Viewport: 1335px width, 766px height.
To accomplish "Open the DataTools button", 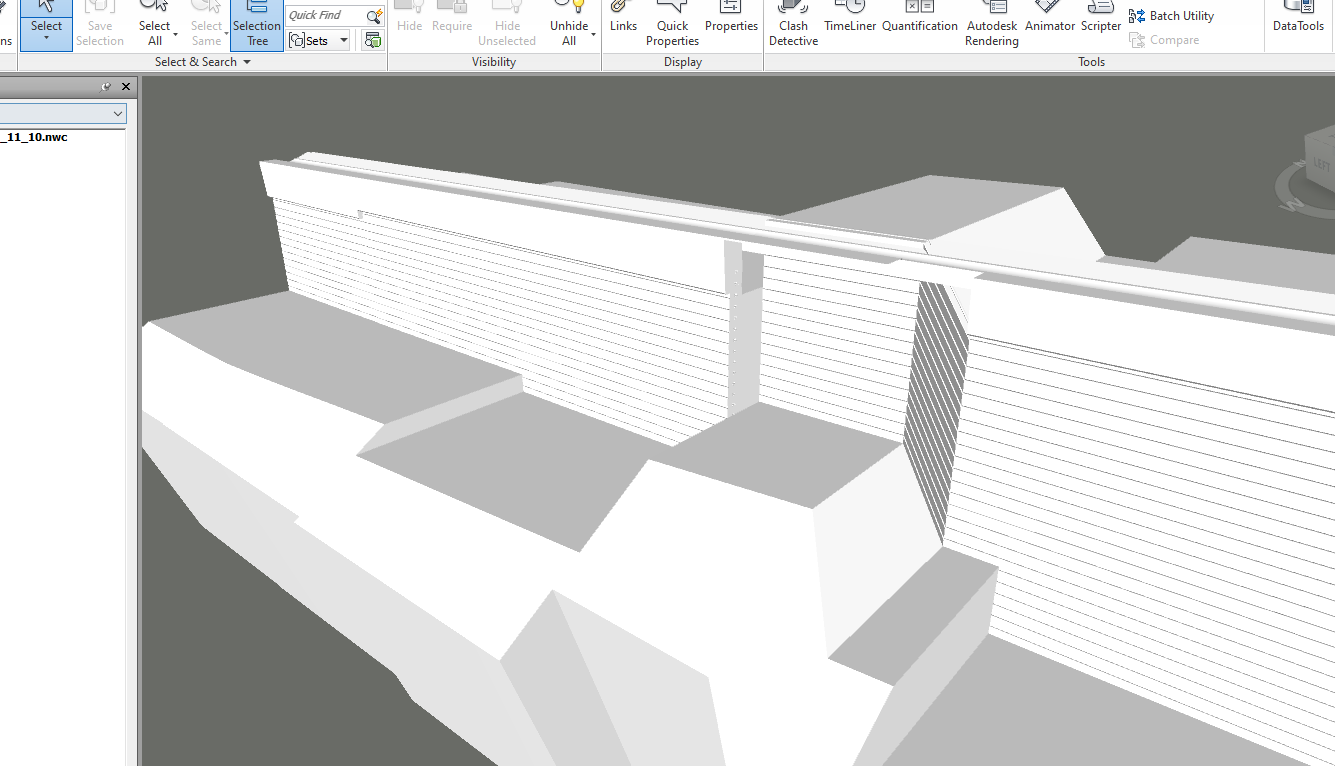I will [x=1298, y=18].
